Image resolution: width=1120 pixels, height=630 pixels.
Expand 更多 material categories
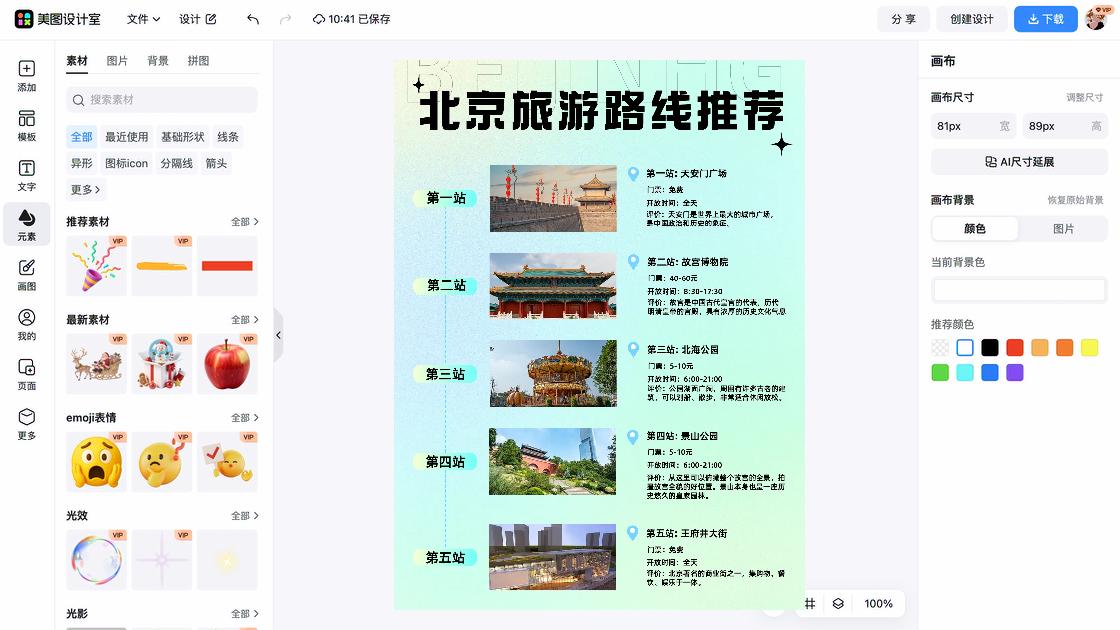85,189
